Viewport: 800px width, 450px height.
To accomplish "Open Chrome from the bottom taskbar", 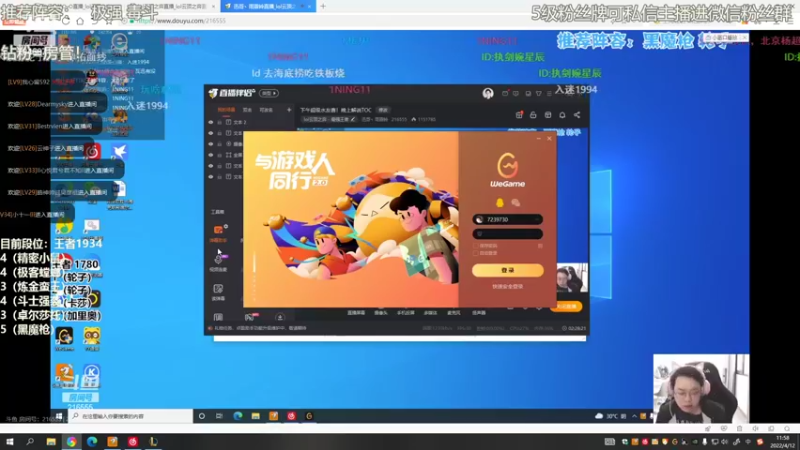I will click(x=71, y=442).
